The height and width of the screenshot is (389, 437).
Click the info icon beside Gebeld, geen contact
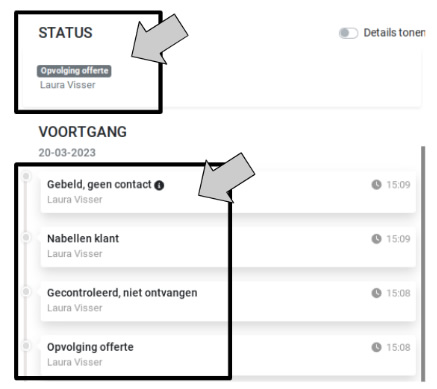159,185
